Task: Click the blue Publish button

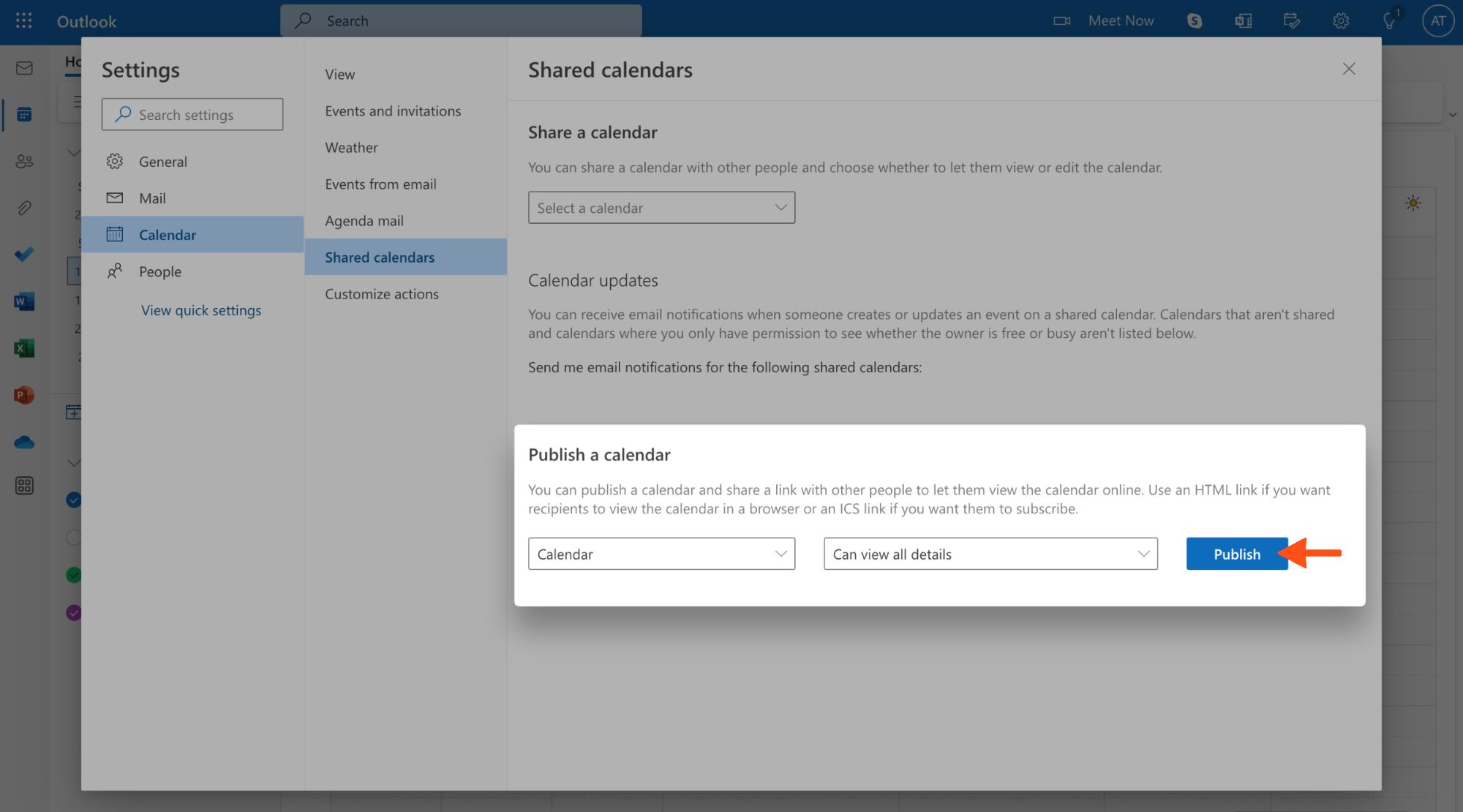Action: [1236, 554]
